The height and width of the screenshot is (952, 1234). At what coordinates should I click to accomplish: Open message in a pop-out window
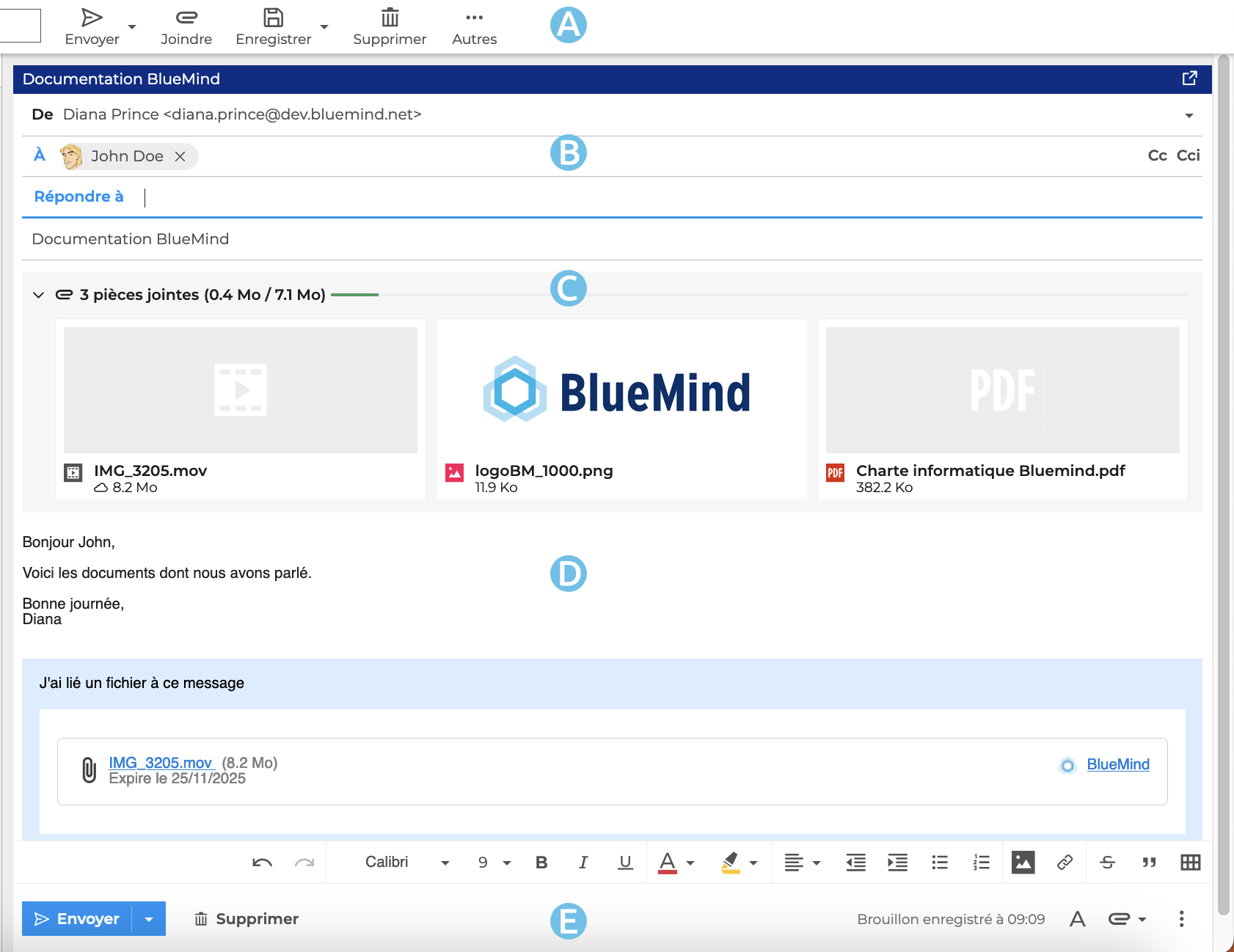(x=1189, y=78)
